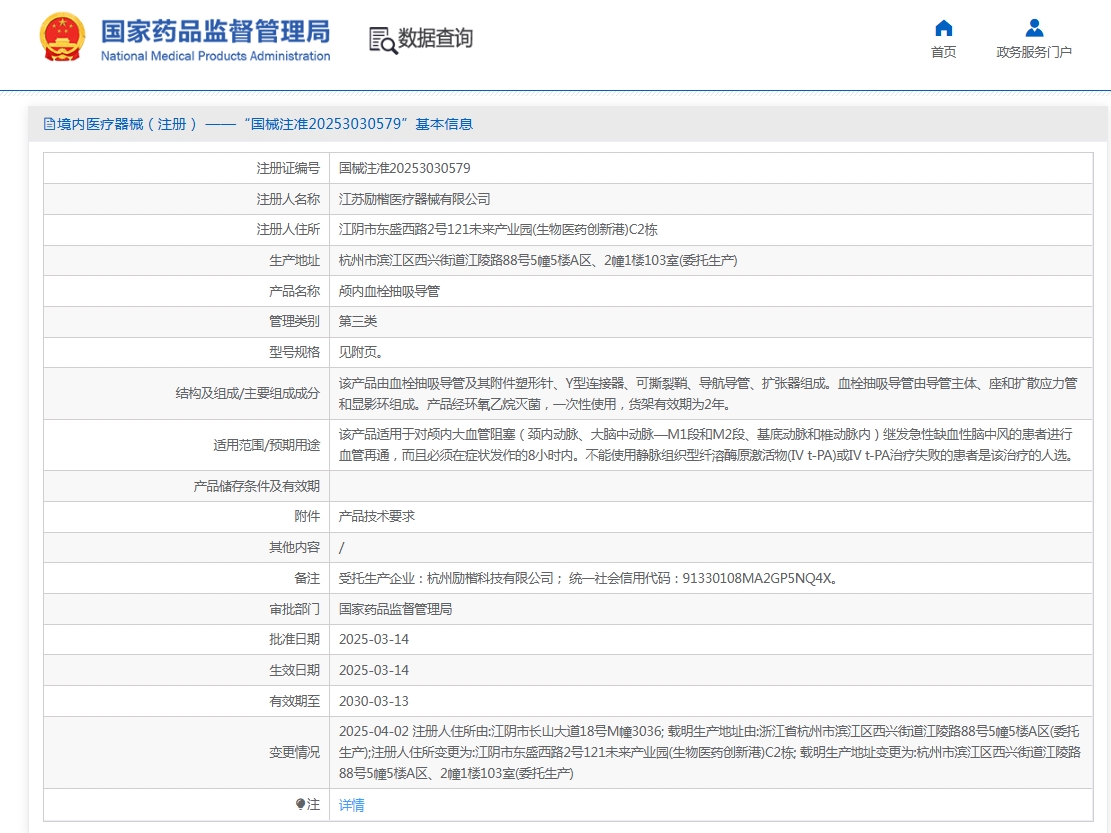Click the 产品名称 row label
The height and width of the screenshot is (833, 1111).
pyautogui.click(x=295, y=291)
